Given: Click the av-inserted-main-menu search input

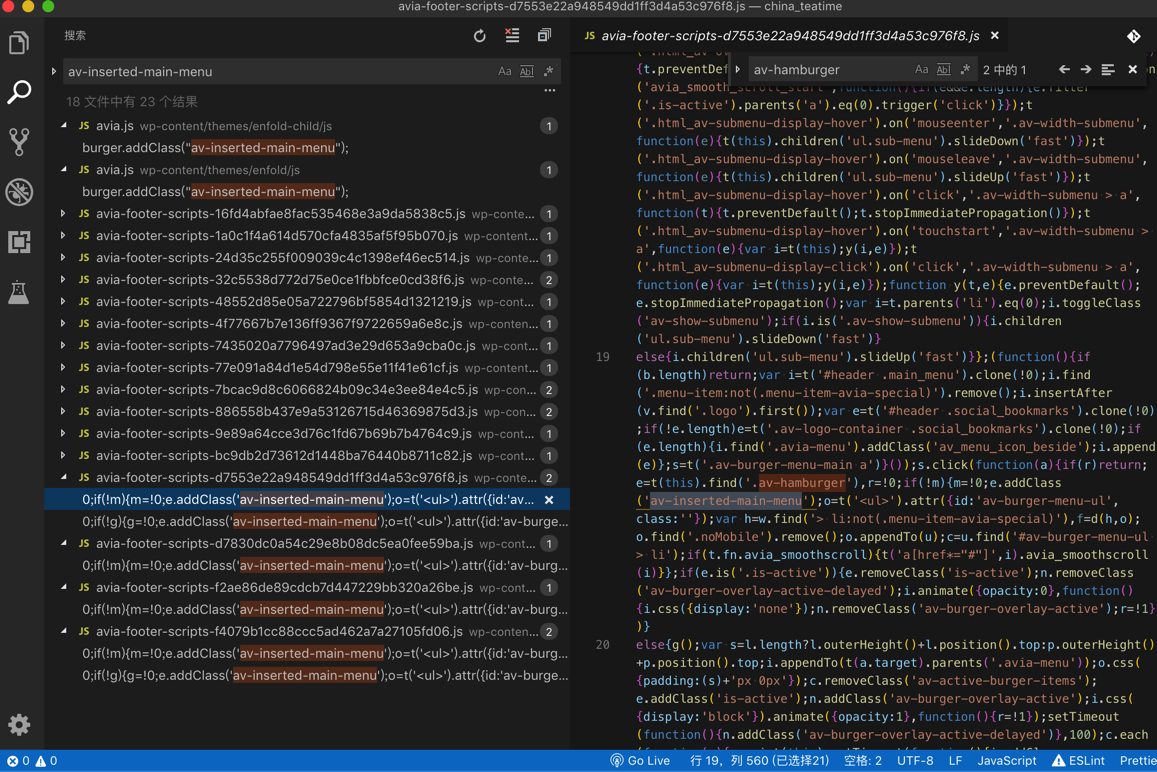Looking at the screenshot, I should (278, 72).
